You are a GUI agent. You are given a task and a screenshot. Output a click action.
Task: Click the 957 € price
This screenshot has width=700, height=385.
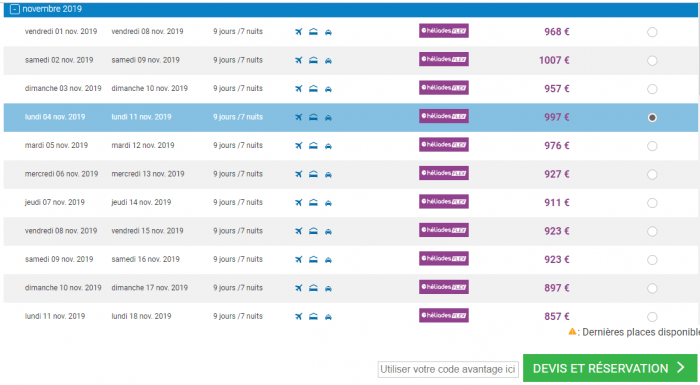(x=557, y=88)
